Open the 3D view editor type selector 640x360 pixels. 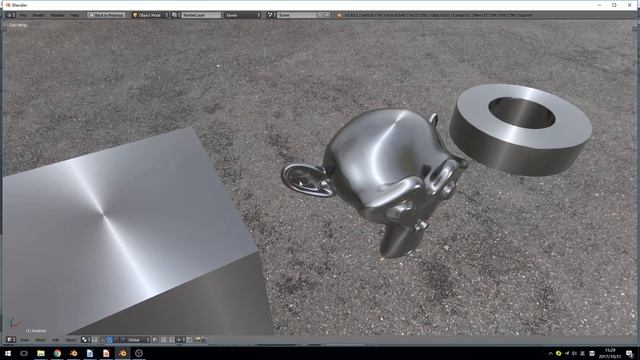click(11, 340)
